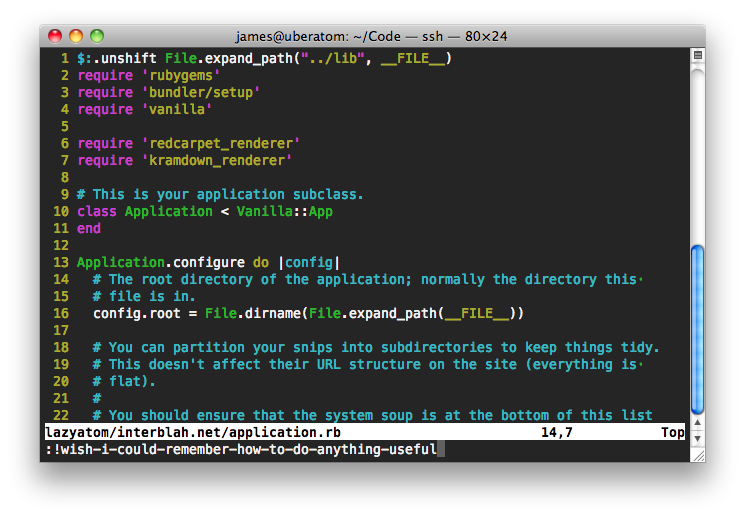Click the text 'redcarpet_renderer' on line 6
The image size is (745, 517).
pos(221,144)
